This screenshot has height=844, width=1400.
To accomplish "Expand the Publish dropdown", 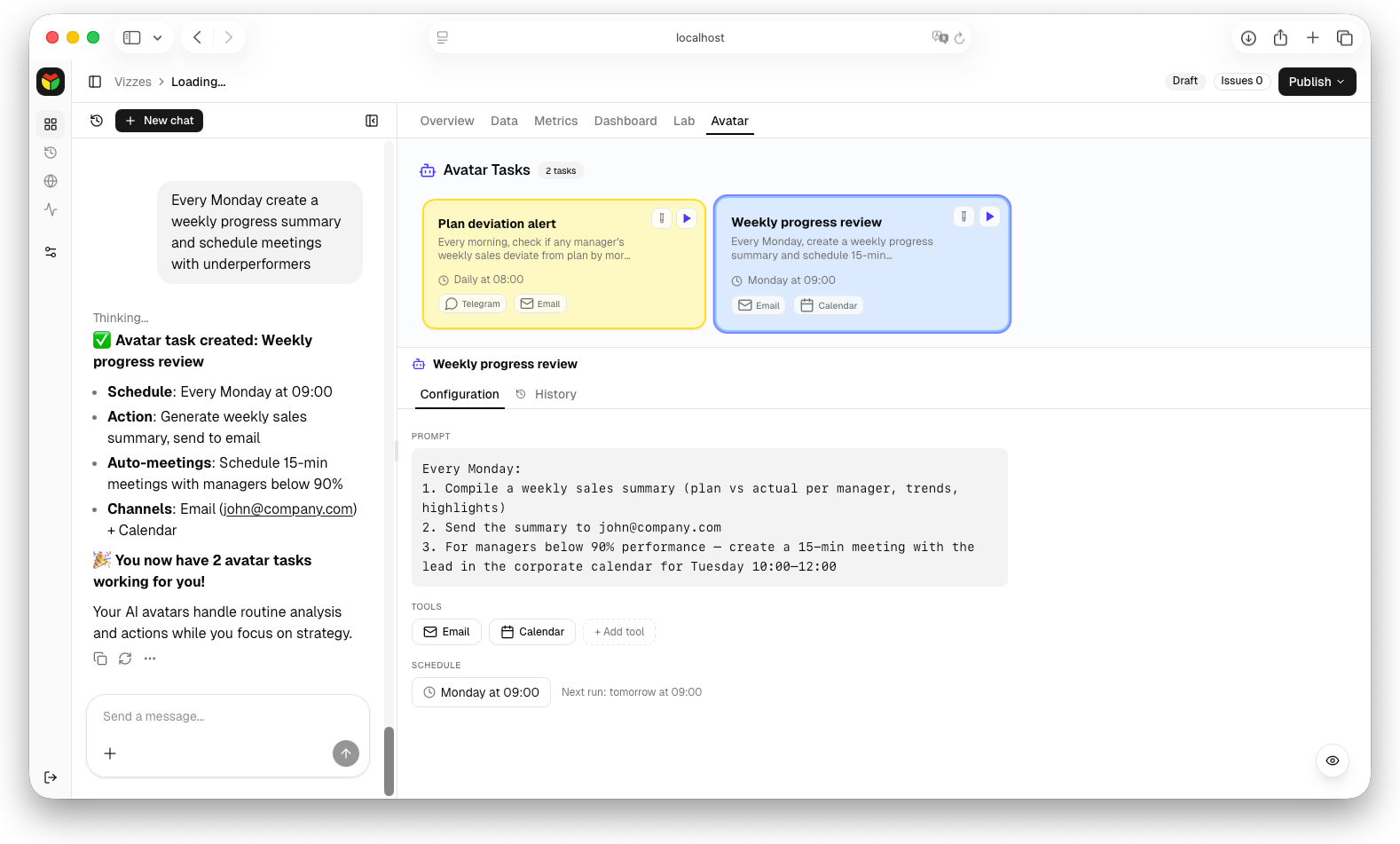I will pyautogui.click(x=1317, y=82).
